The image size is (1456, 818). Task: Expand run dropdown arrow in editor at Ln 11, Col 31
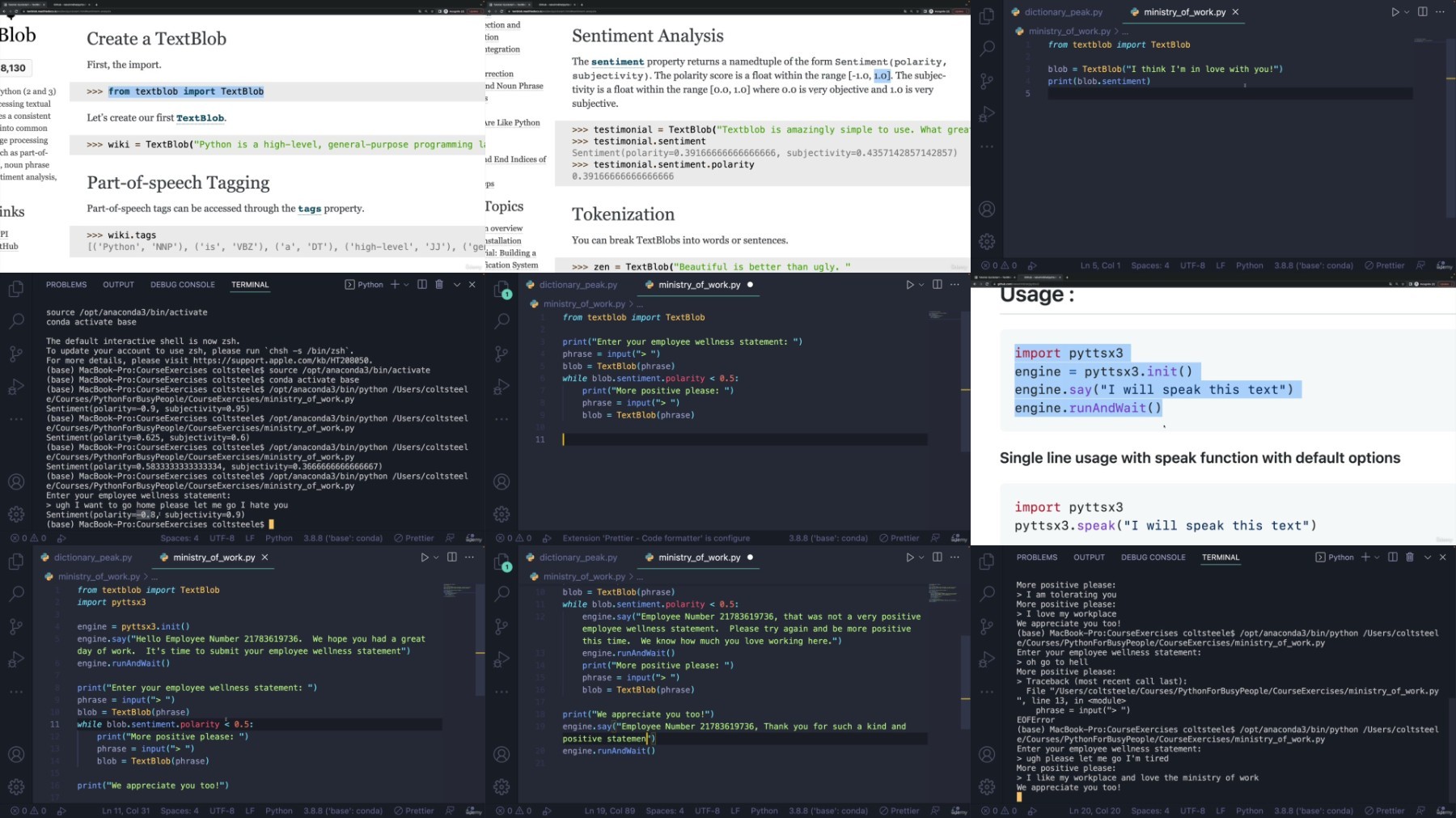pos(436,557)
